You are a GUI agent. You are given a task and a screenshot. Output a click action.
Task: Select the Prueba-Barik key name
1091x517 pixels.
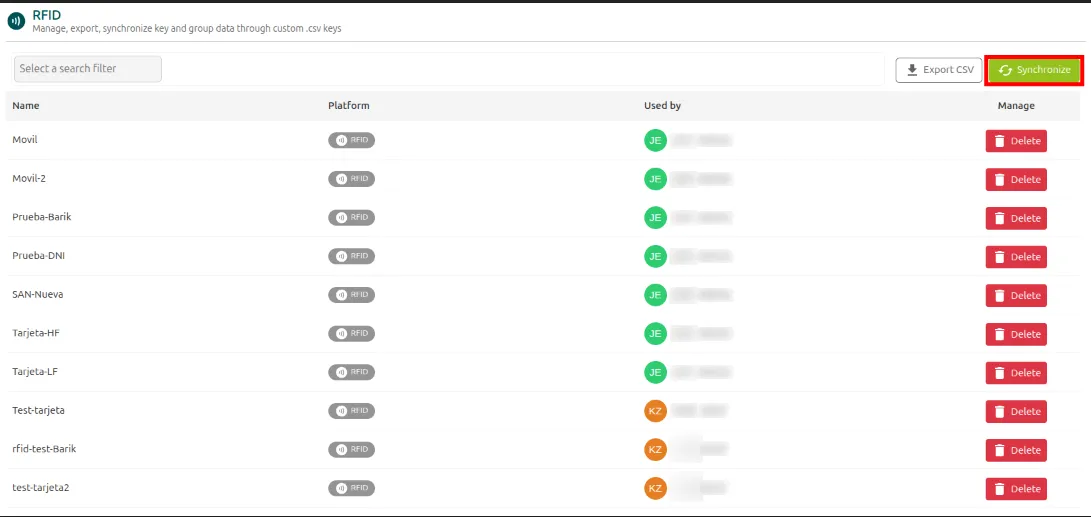tap(42, 217)
